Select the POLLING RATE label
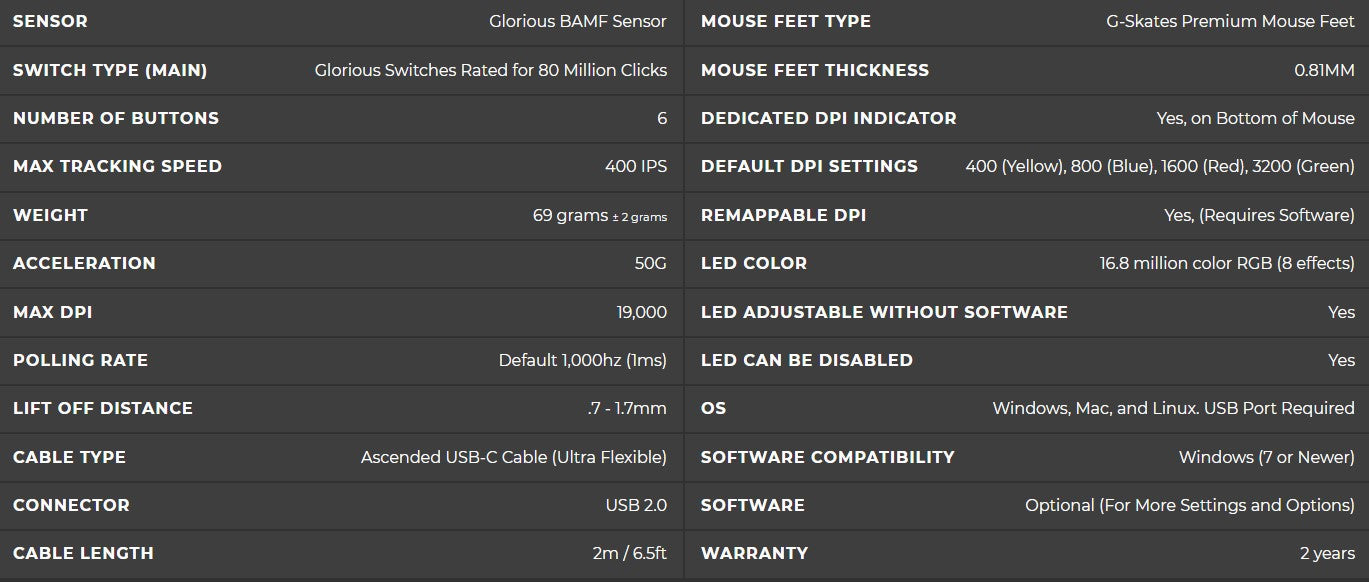 click(80, 360)
